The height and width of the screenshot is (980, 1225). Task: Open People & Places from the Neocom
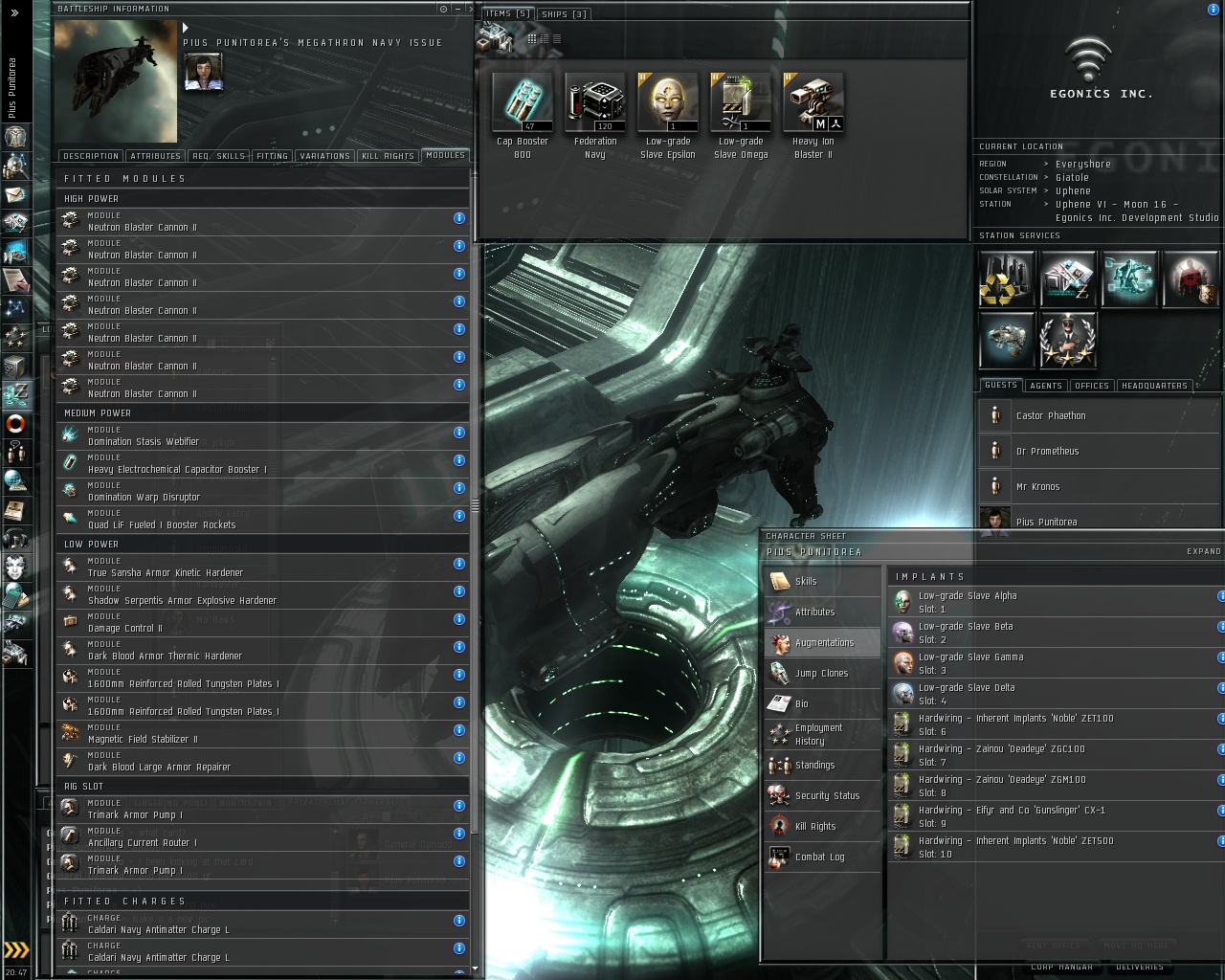[16, 166]
